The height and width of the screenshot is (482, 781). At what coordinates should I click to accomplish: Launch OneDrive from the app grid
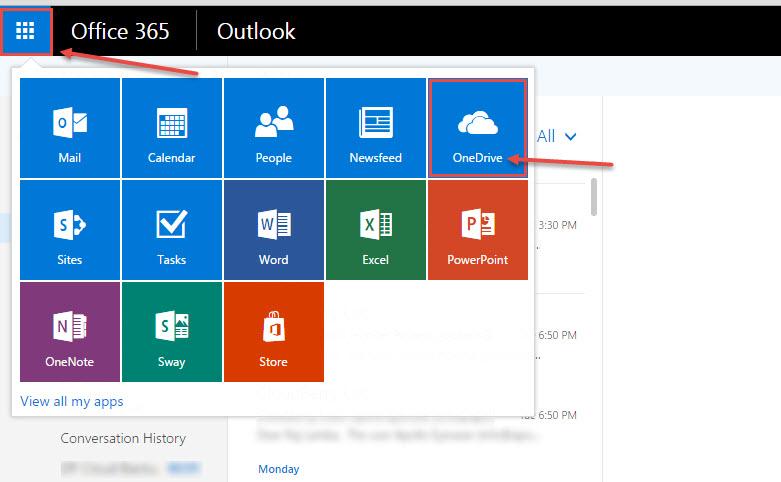[x=477, y=128]
